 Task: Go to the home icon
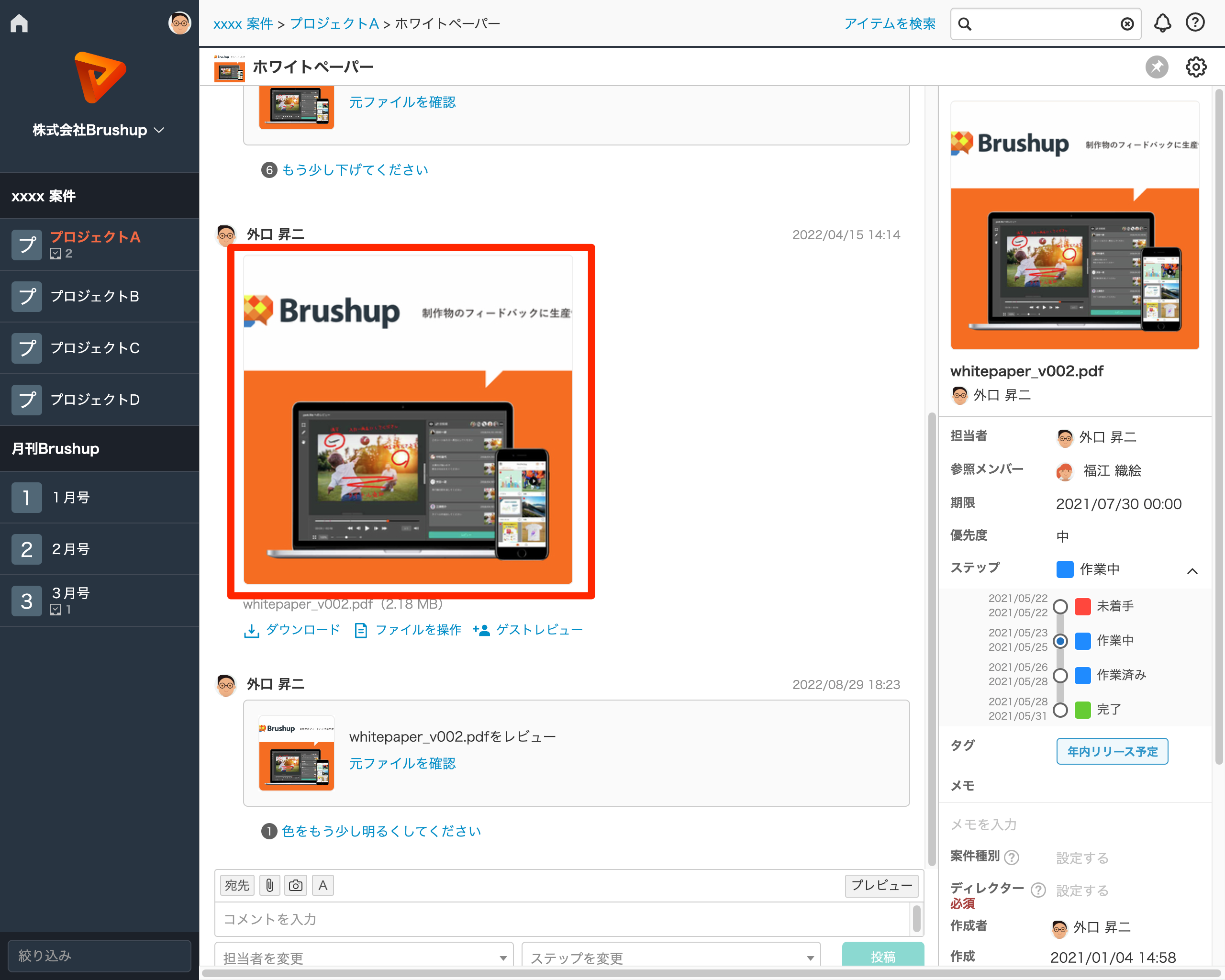pyautogui.click(x=19, y=23)
